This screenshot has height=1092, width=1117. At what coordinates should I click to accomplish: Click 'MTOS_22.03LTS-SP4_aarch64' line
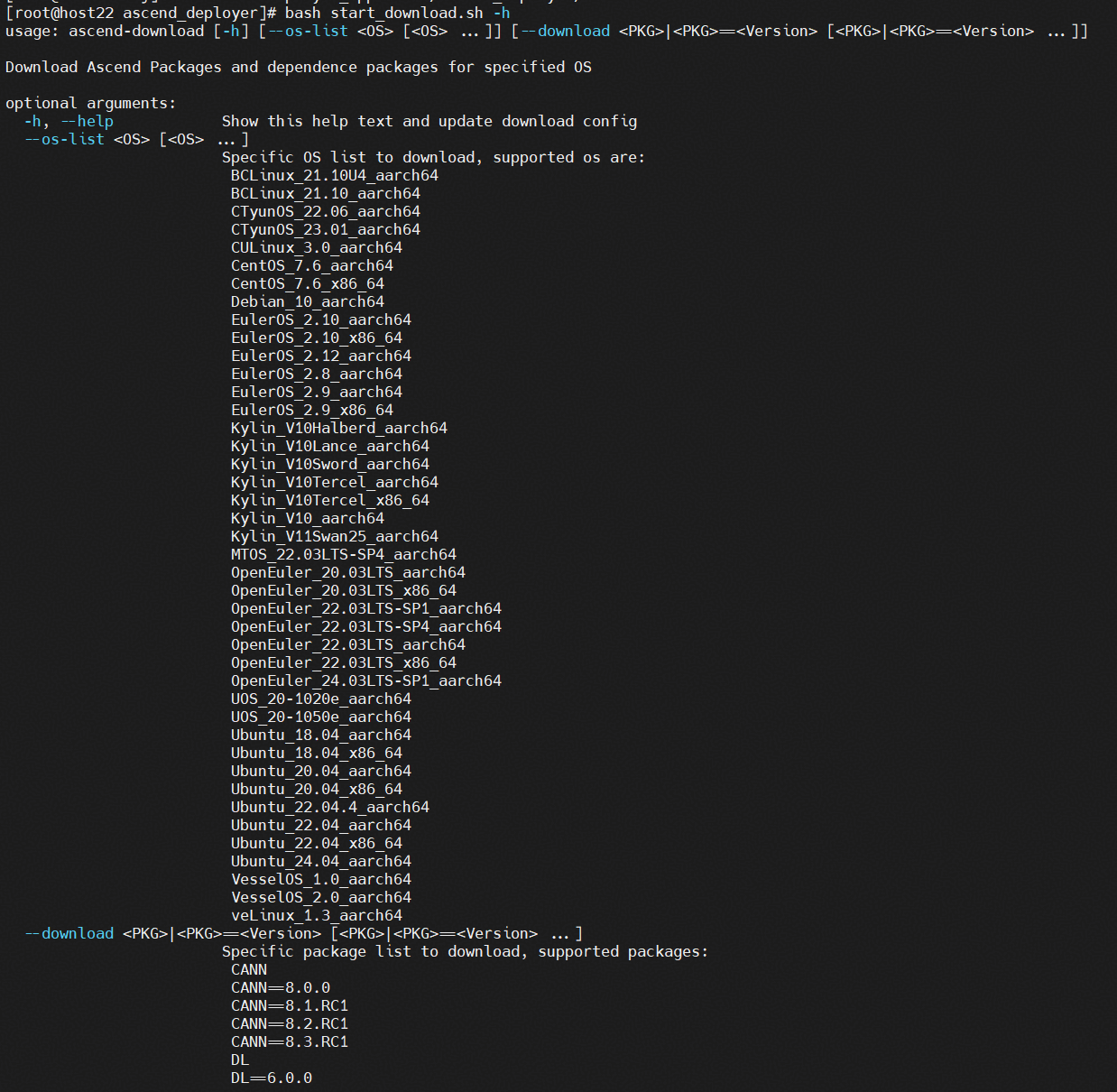[x=344, y=554]
